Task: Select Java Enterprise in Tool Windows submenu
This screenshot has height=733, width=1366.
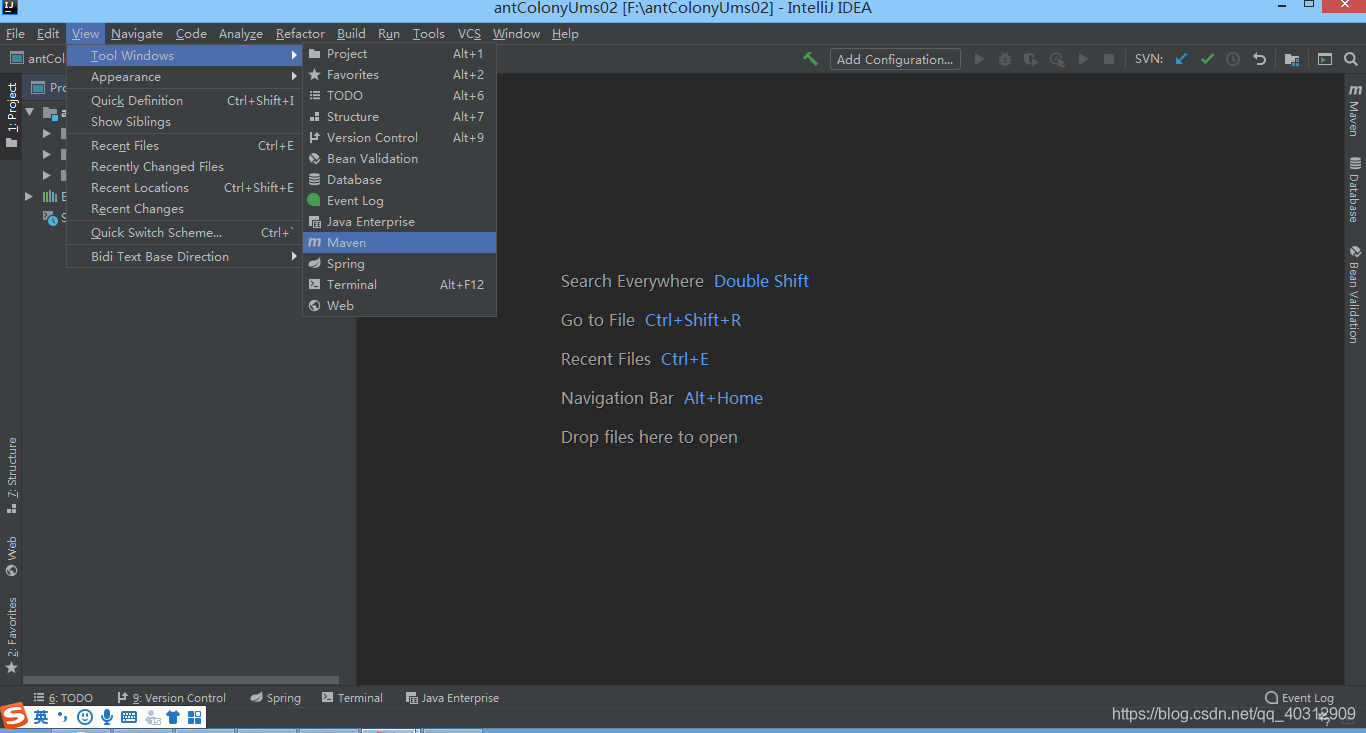Action: pyautogui.click(x=399, y=222)
